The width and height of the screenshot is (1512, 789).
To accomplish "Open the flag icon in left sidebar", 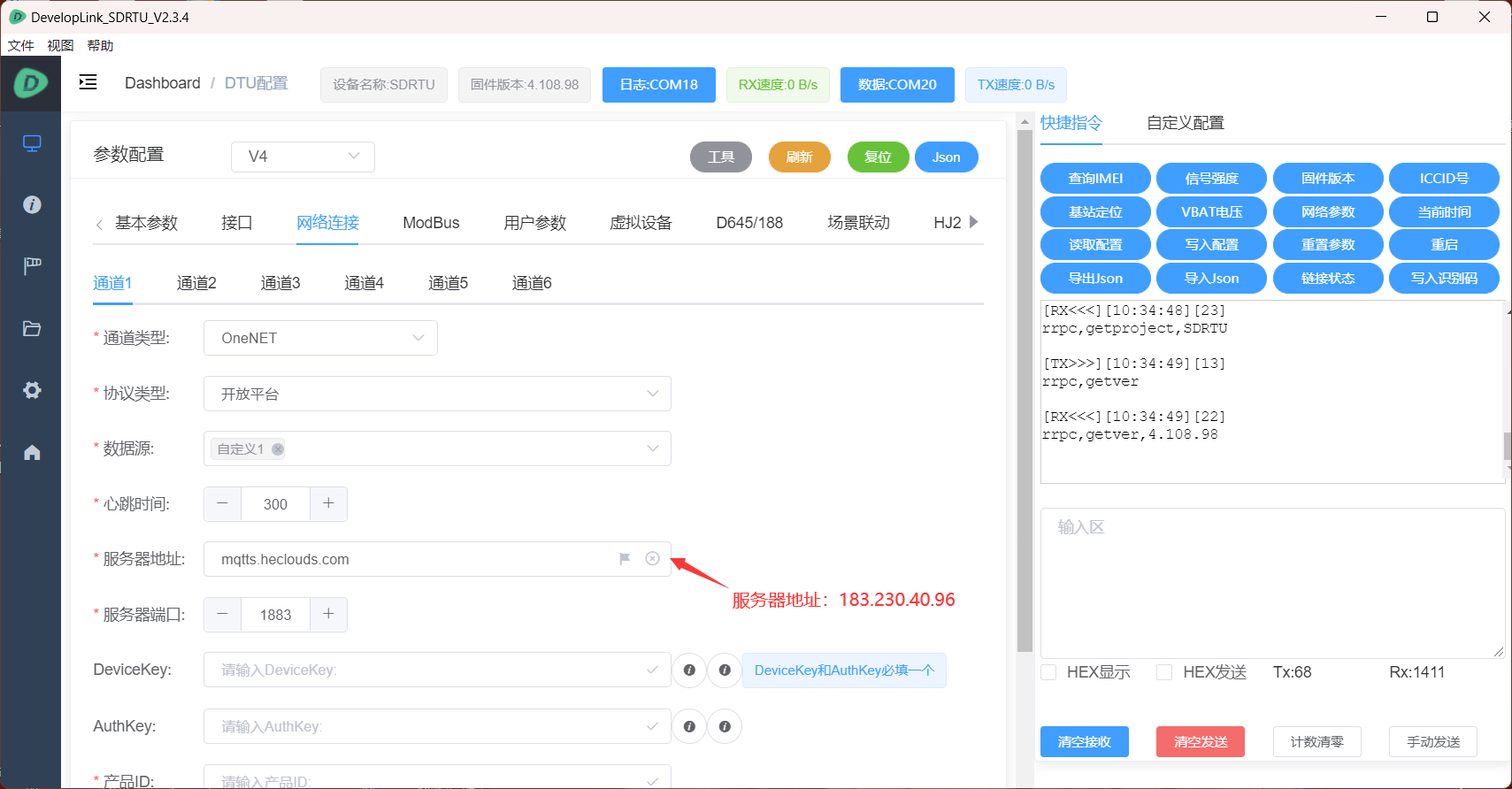I will coord(32,266).
